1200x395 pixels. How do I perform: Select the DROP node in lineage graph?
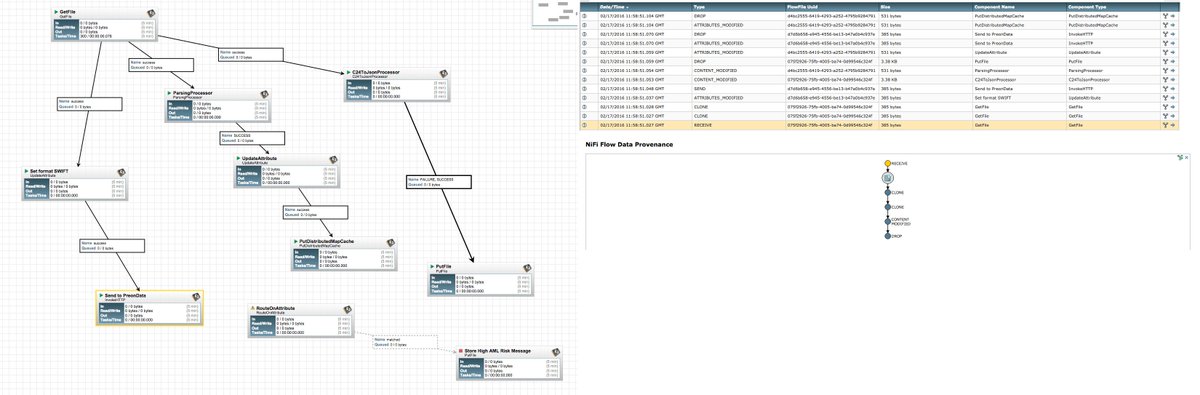click(x=887, y=236)
